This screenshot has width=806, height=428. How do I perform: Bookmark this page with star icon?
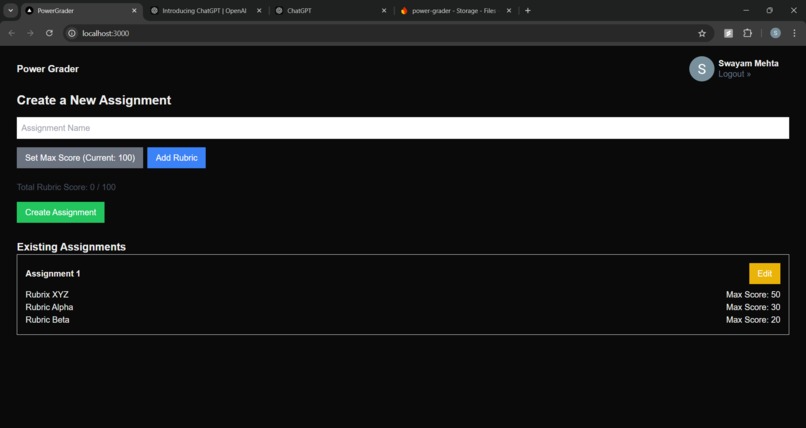(702, 33)
